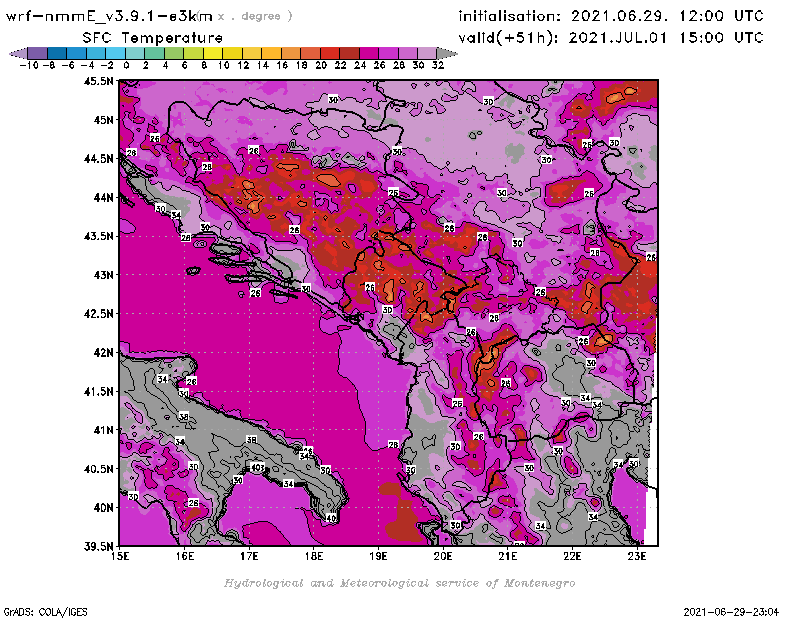Click the '22E' longitude label
The height and width of the screenshot is (618, 800).
(x=572, y=556)
